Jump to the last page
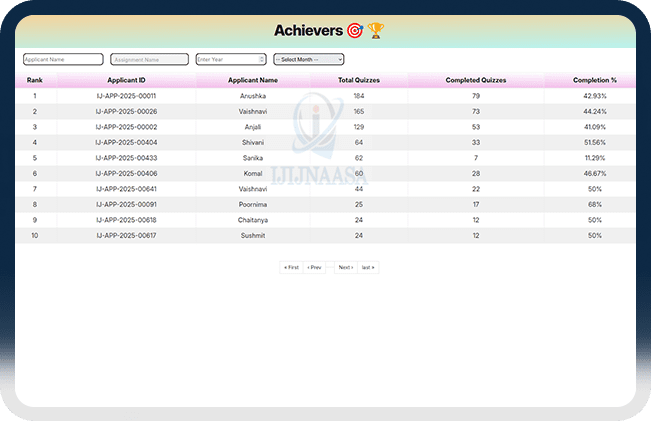The height and width of the screenshot is (421, 651). pos(368,268)
